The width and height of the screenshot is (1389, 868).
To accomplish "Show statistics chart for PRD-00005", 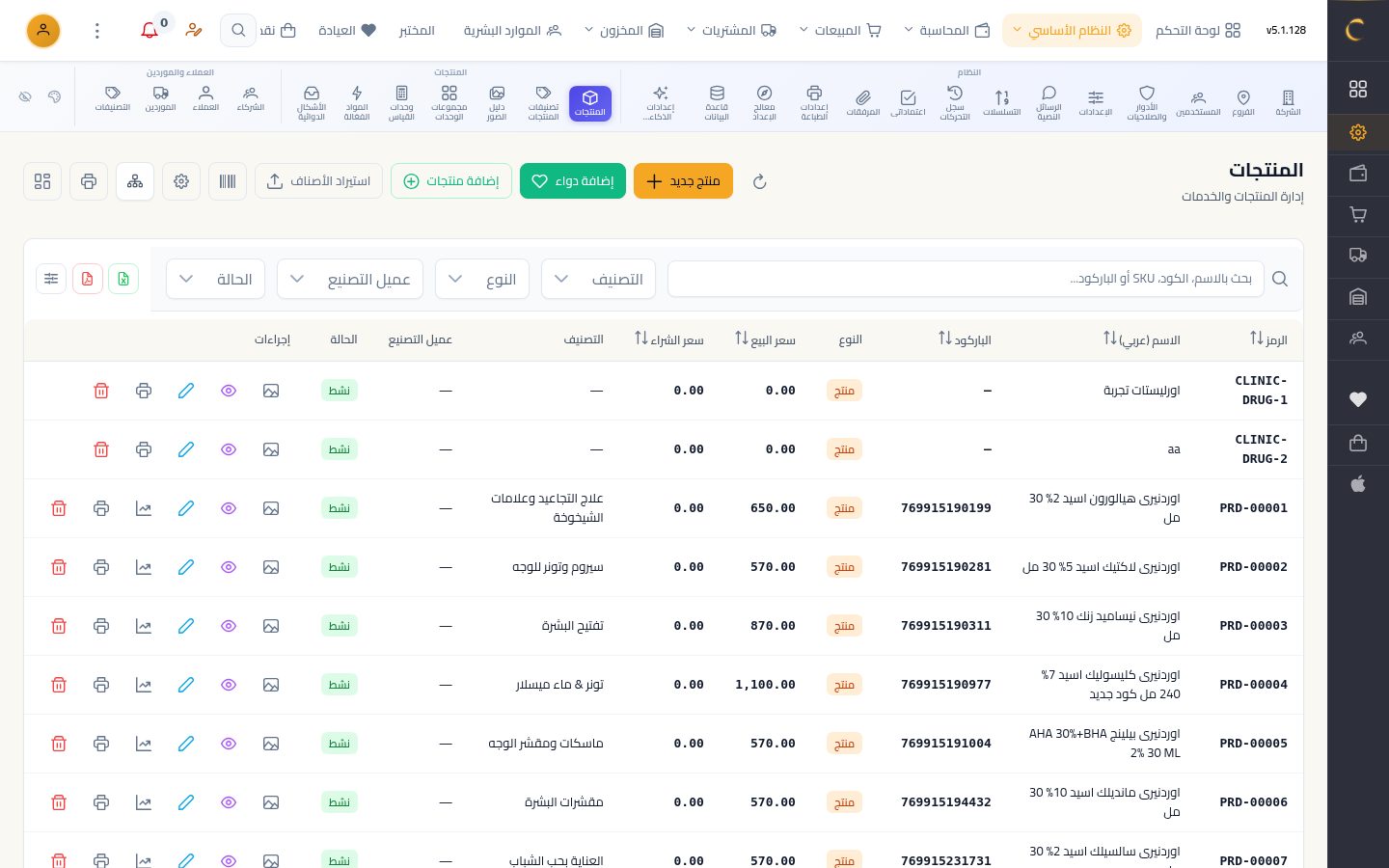I will [144, 744].
